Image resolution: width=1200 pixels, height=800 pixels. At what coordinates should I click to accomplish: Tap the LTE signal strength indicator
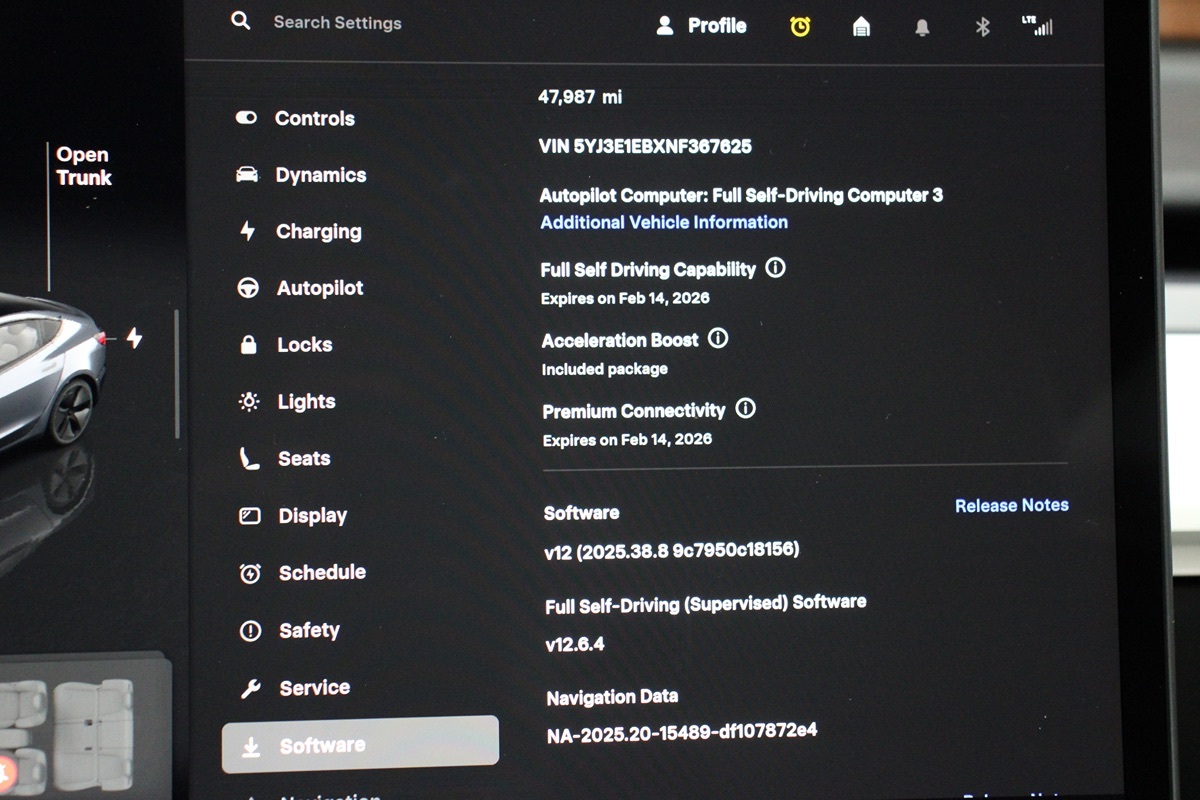[x=1038, y=26]
